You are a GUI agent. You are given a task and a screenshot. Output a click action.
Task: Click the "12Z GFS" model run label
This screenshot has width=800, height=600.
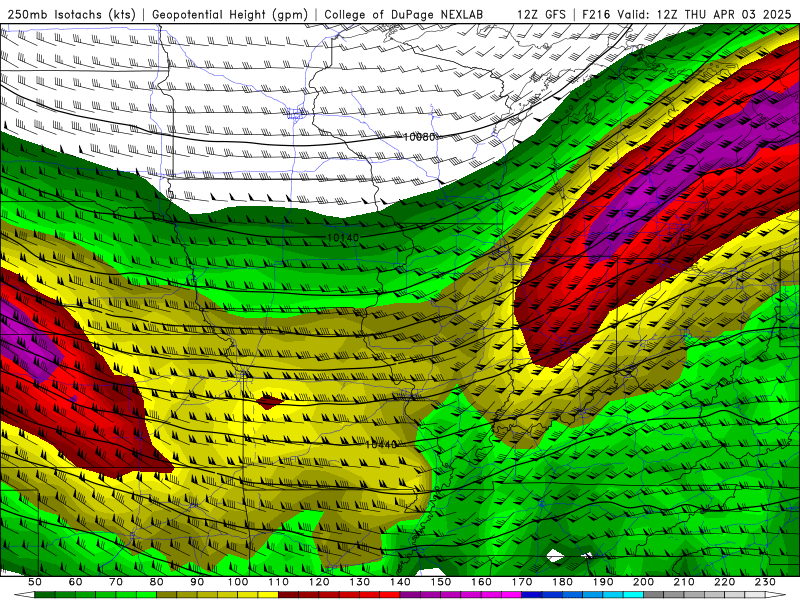click(x=541, y=14)
